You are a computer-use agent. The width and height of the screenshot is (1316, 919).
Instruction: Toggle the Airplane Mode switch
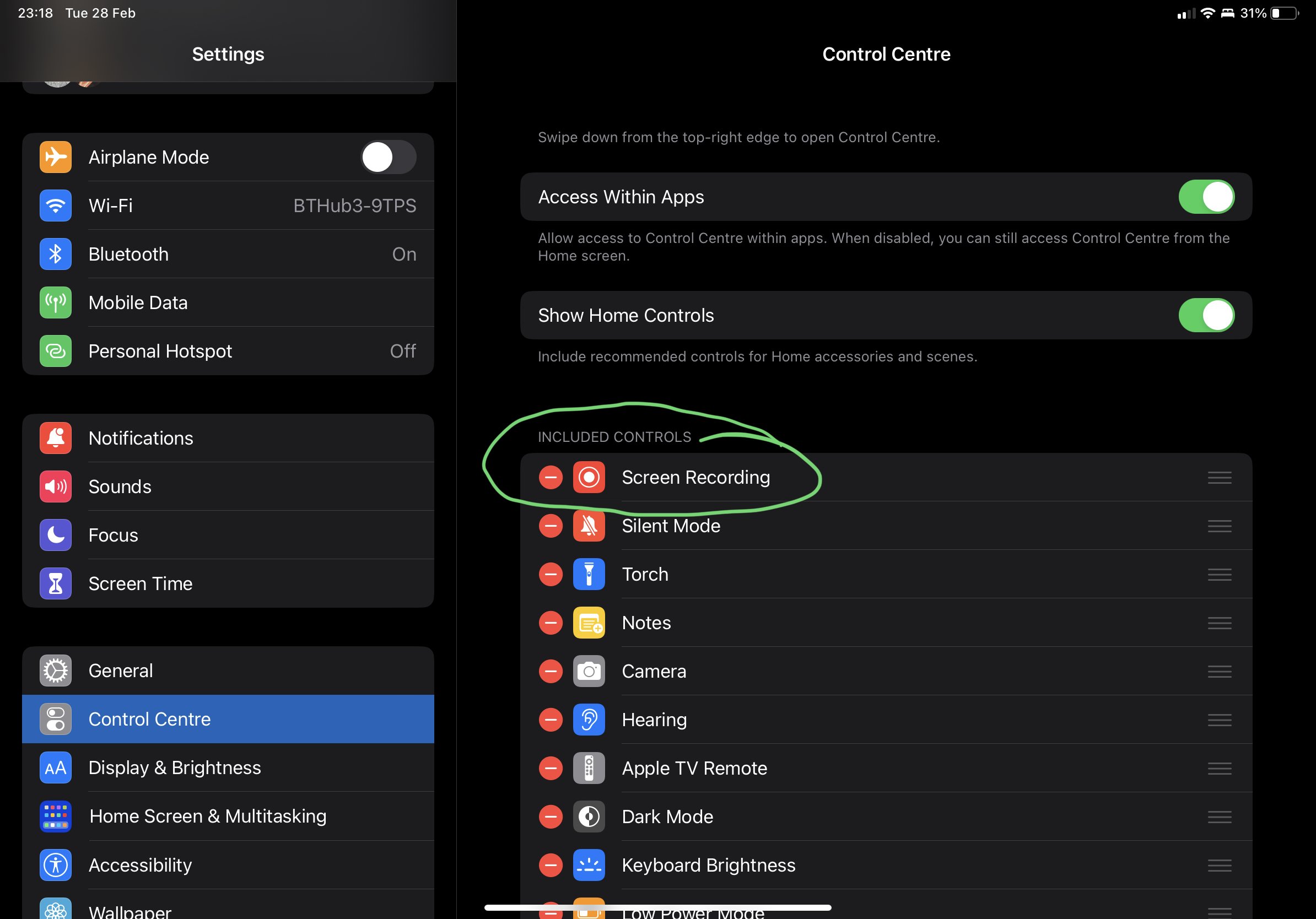click(x=388, y=157)
